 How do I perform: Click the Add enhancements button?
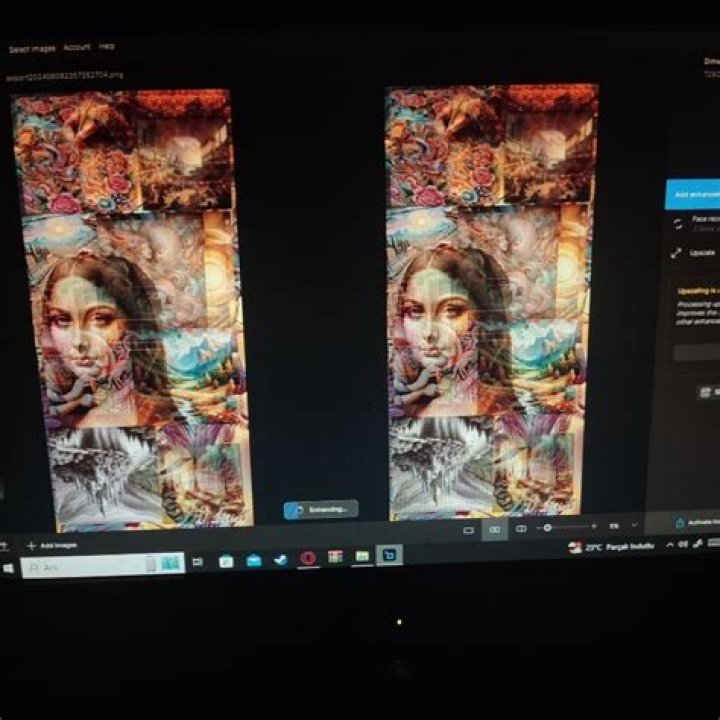click(692, 195)
